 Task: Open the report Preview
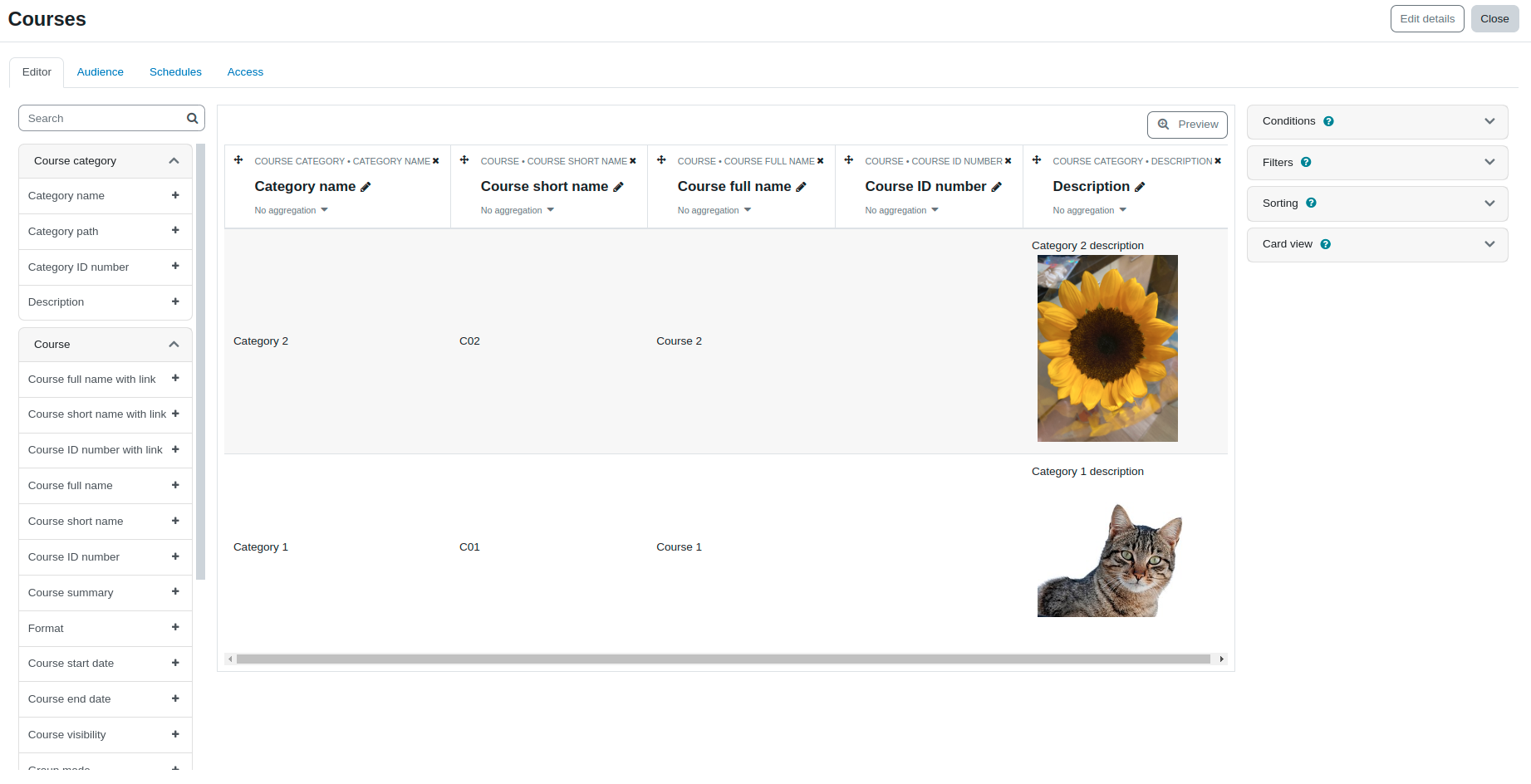1187,125
